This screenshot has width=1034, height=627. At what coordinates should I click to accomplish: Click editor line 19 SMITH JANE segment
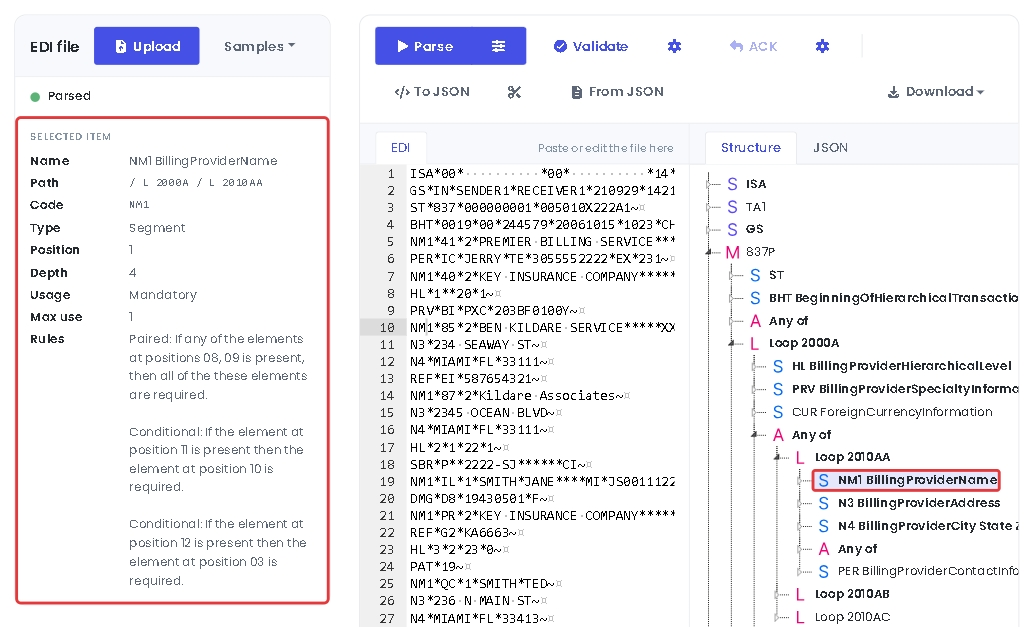542,481
